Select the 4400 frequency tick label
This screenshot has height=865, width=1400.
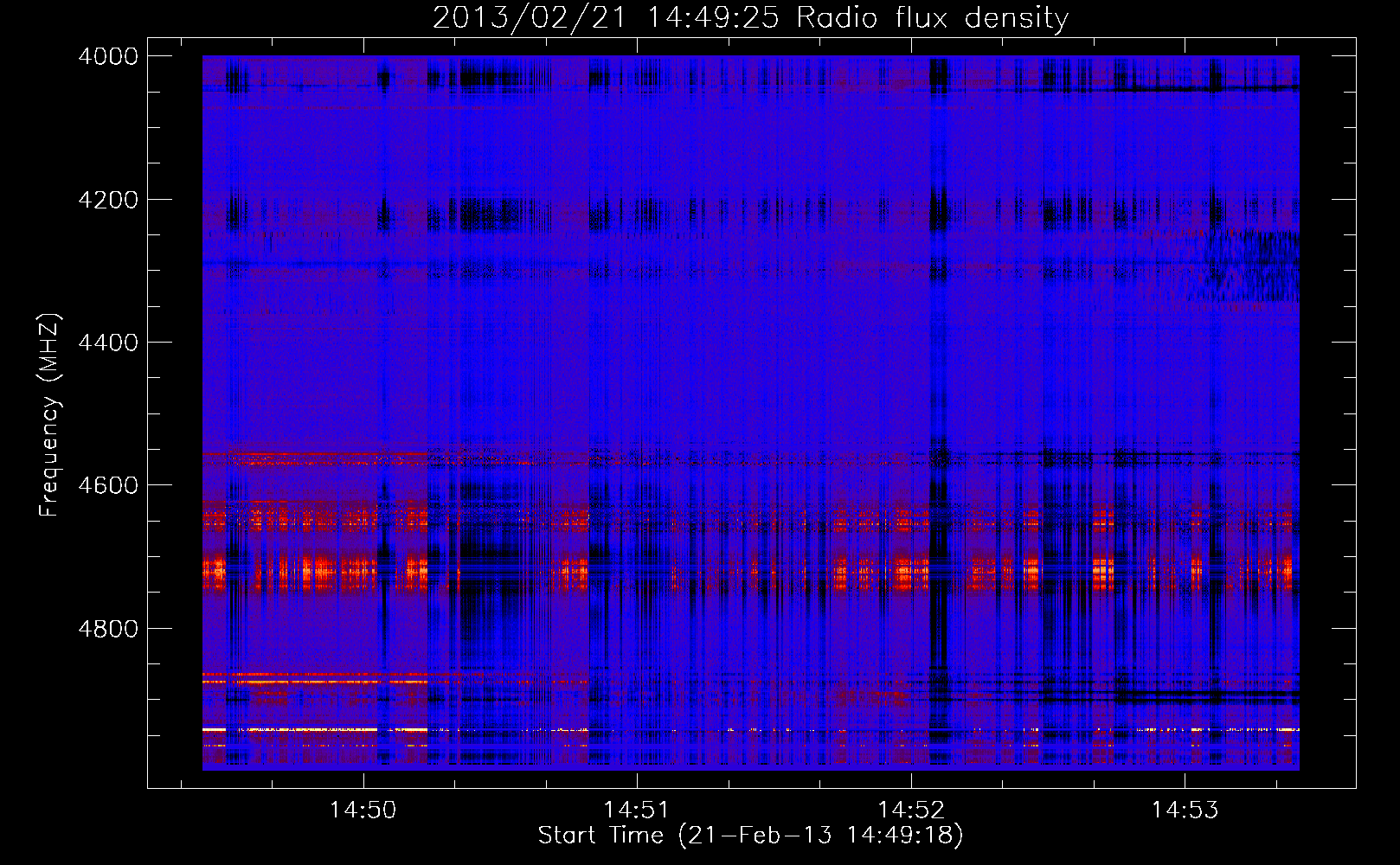[x=108, y=343]
